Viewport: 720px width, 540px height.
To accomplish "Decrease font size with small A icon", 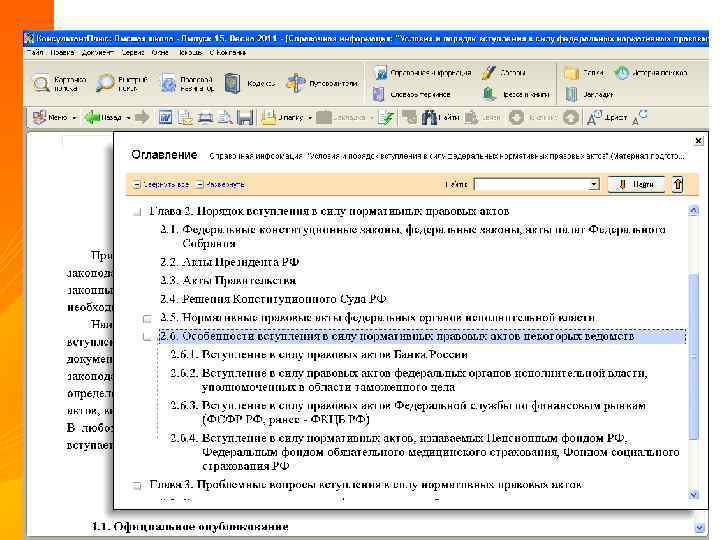I will [x=640, y=118].
